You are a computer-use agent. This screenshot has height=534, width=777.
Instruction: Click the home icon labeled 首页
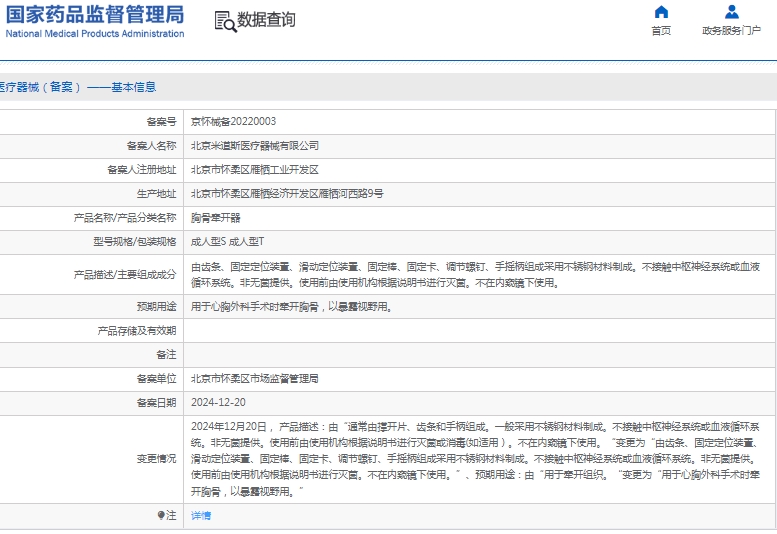(x=661, y=11)
